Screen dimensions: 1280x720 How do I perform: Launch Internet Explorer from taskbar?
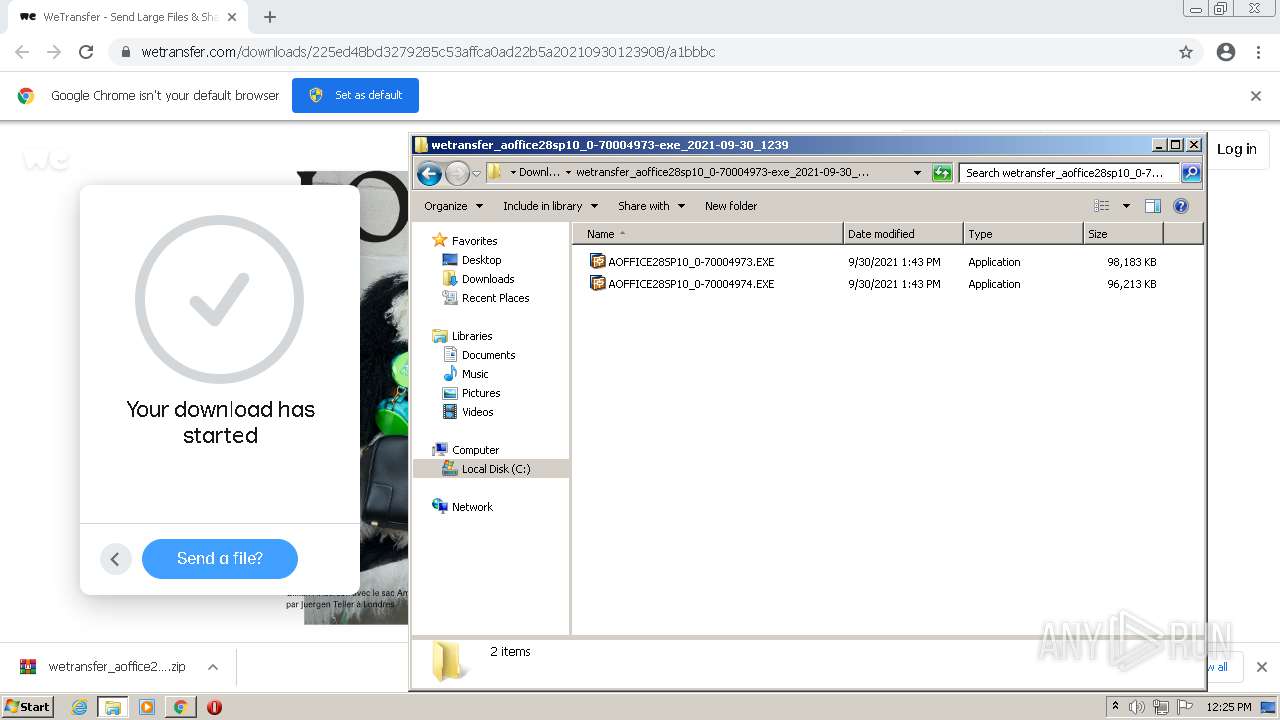pos(80,707)
